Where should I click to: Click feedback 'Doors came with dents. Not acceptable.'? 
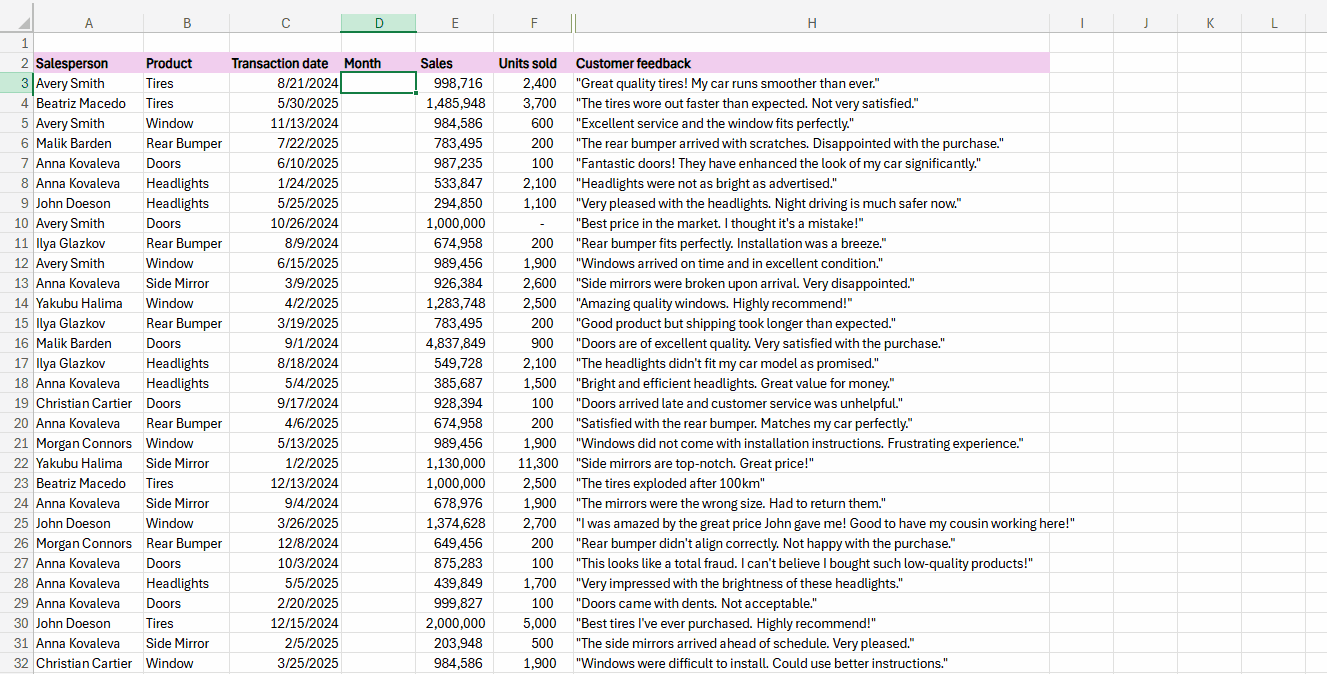tap(811, 603)
